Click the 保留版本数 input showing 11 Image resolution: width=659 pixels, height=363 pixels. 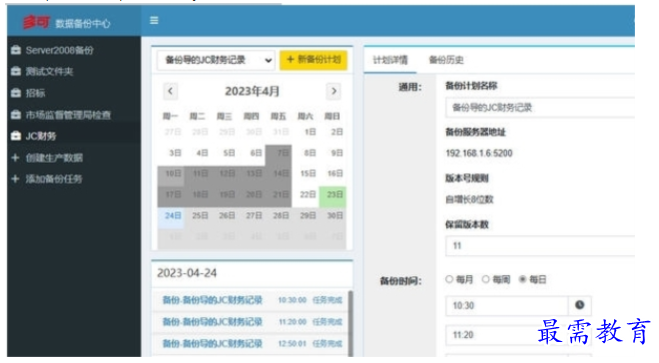[540, 246]
